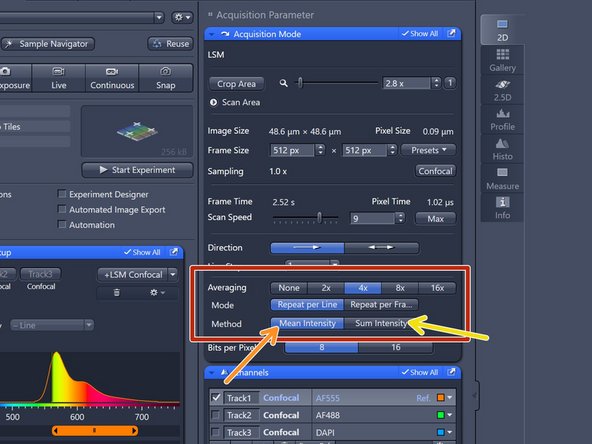The height and width of the screenshot is (444, 592).
Task: Check the Track2 AF488 checkbox
Action: (216, 415)
